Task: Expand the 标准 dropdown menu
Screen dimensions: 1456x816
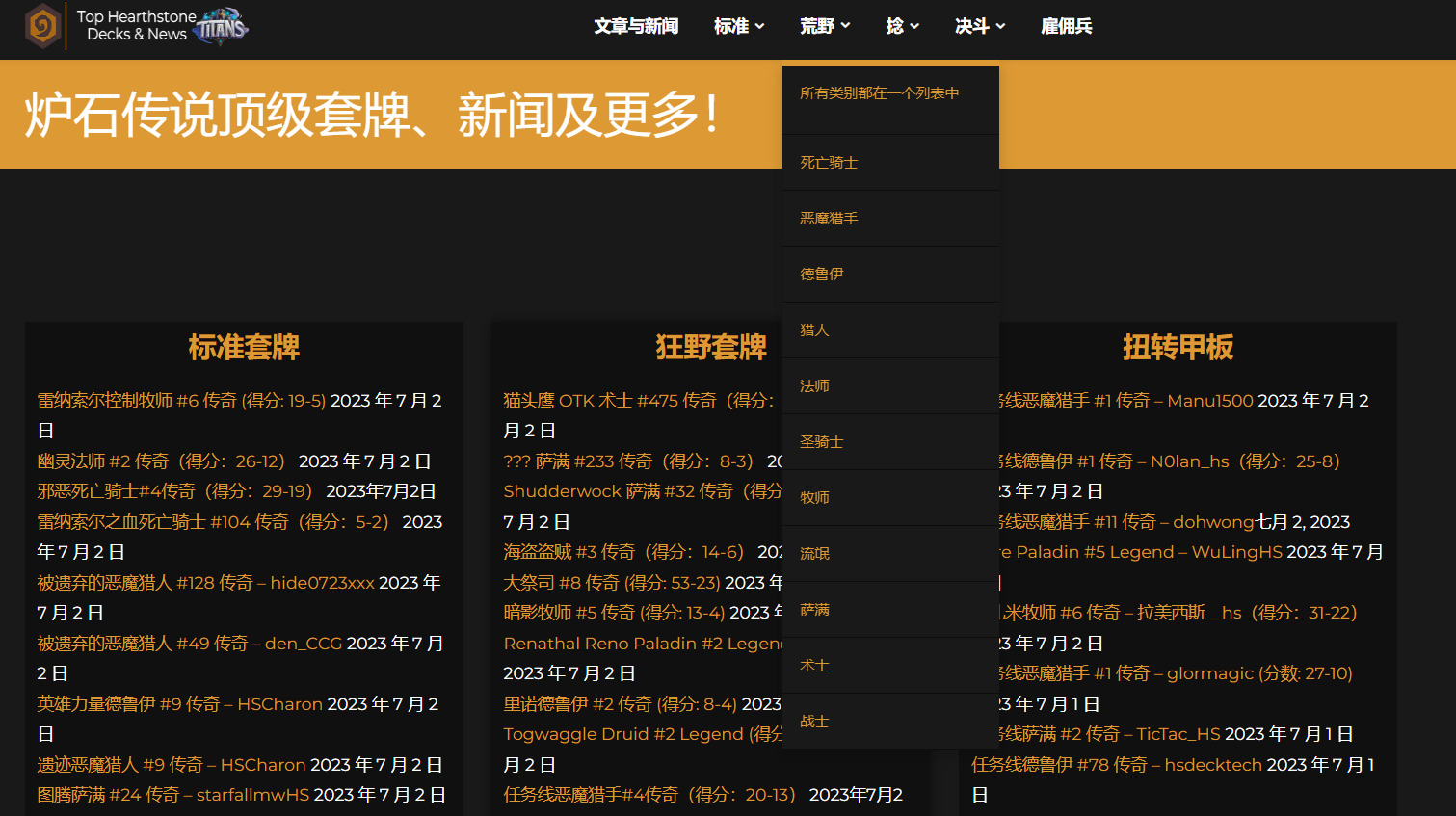Action: coord(739,26)
